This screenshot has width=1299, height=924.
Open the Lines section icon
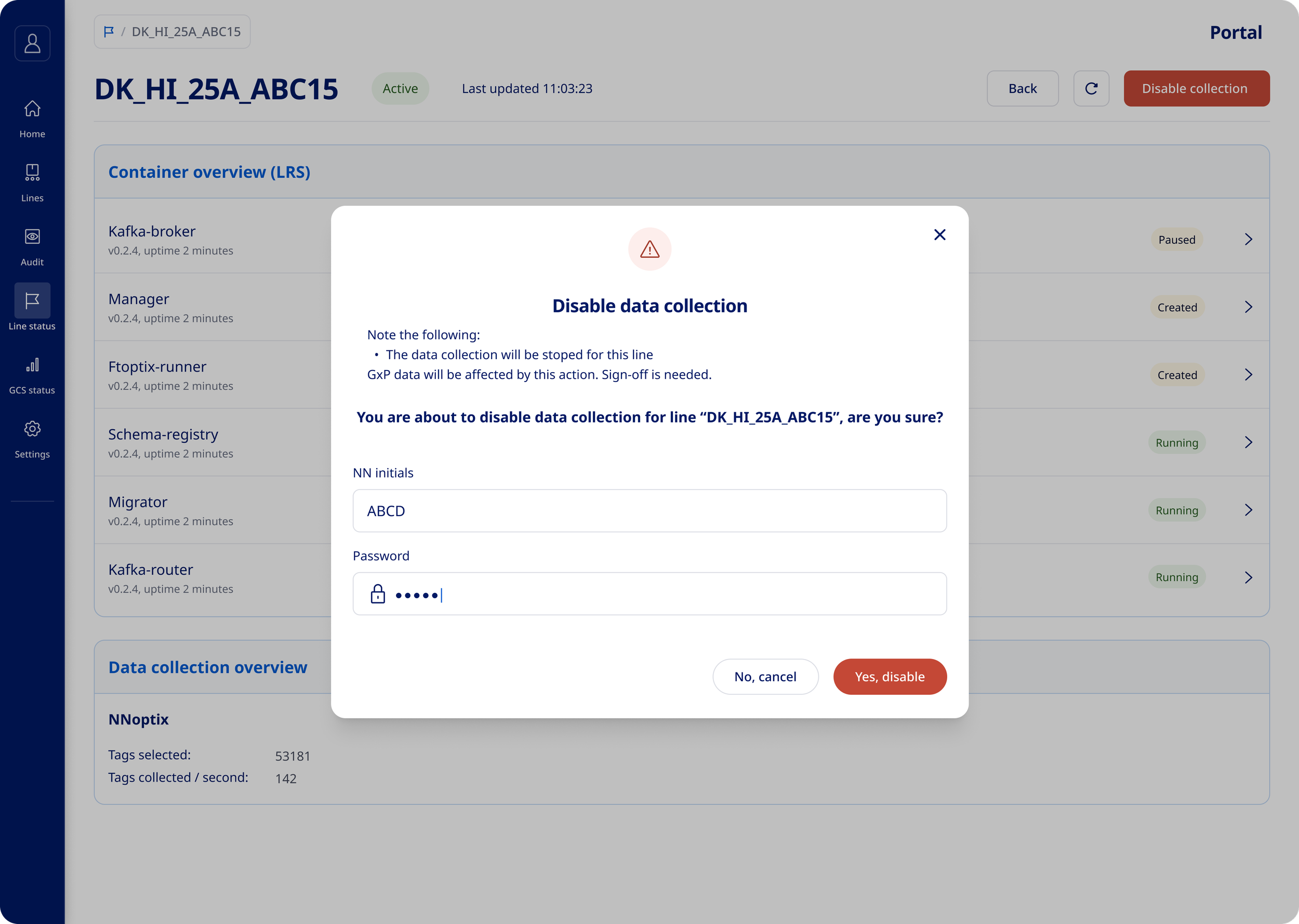pos(32,173)
